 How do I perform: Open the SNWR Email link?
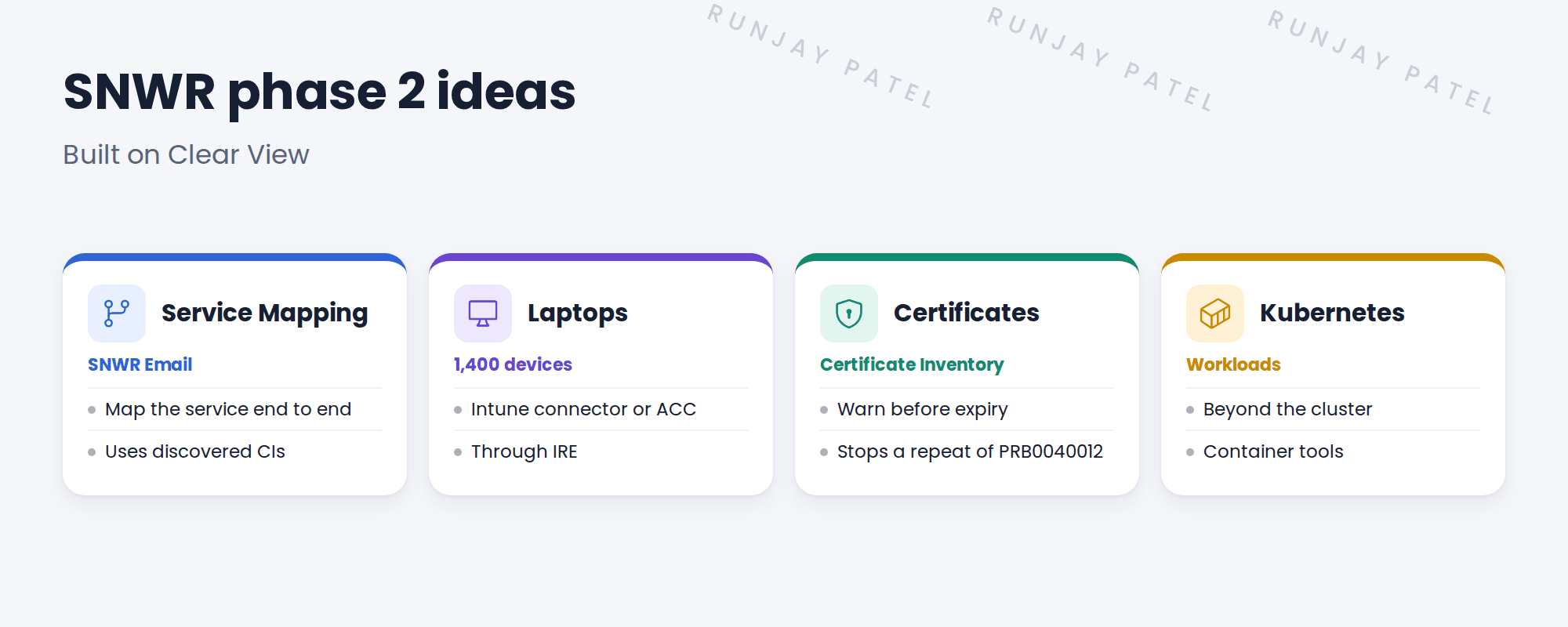[140, 364]
